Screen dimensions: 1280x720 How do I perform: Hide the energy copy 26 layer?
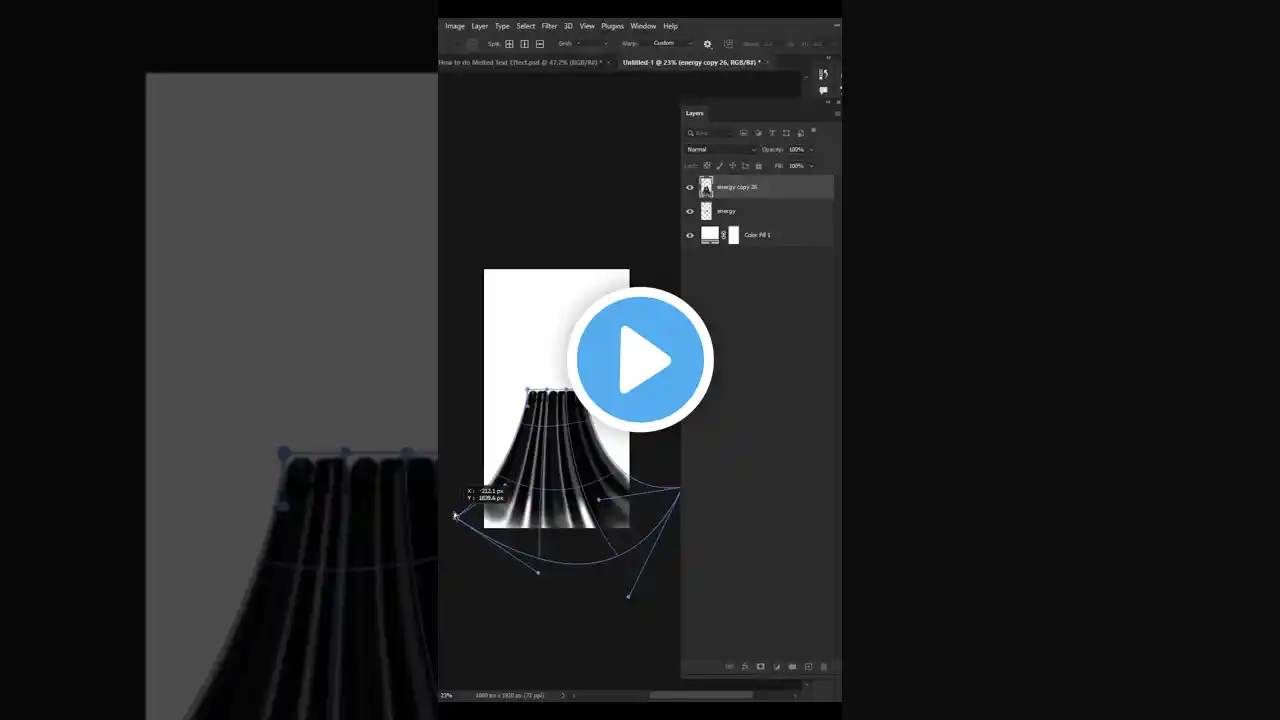point(690,187)
